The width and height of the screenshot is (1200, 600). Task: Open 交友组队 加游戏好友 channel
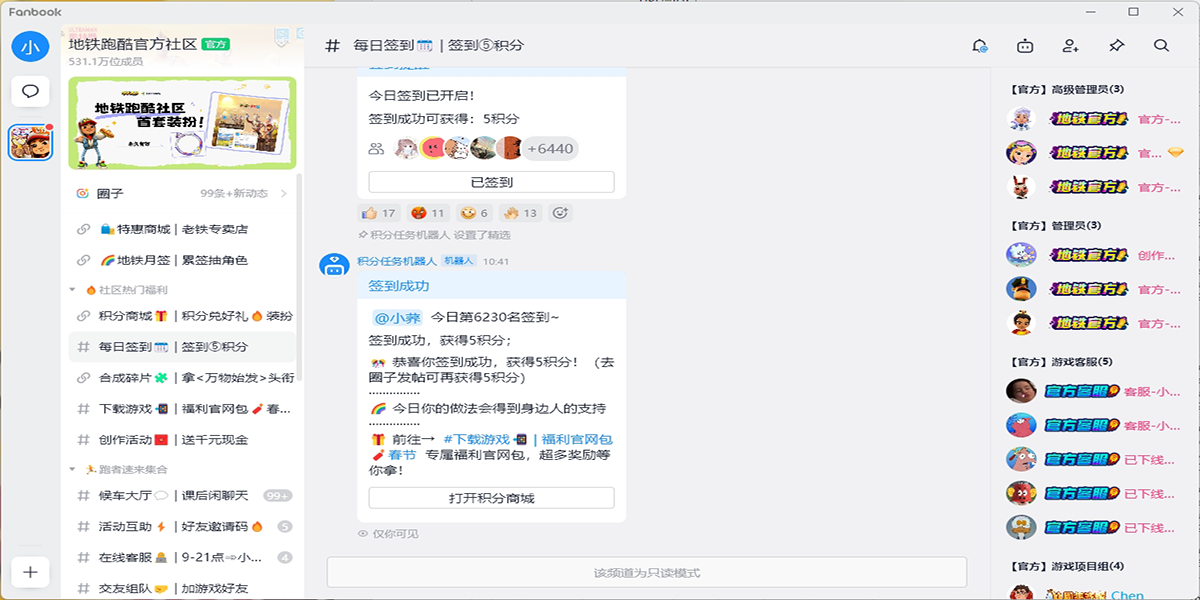pyautogui.click(x=181, y=589)
